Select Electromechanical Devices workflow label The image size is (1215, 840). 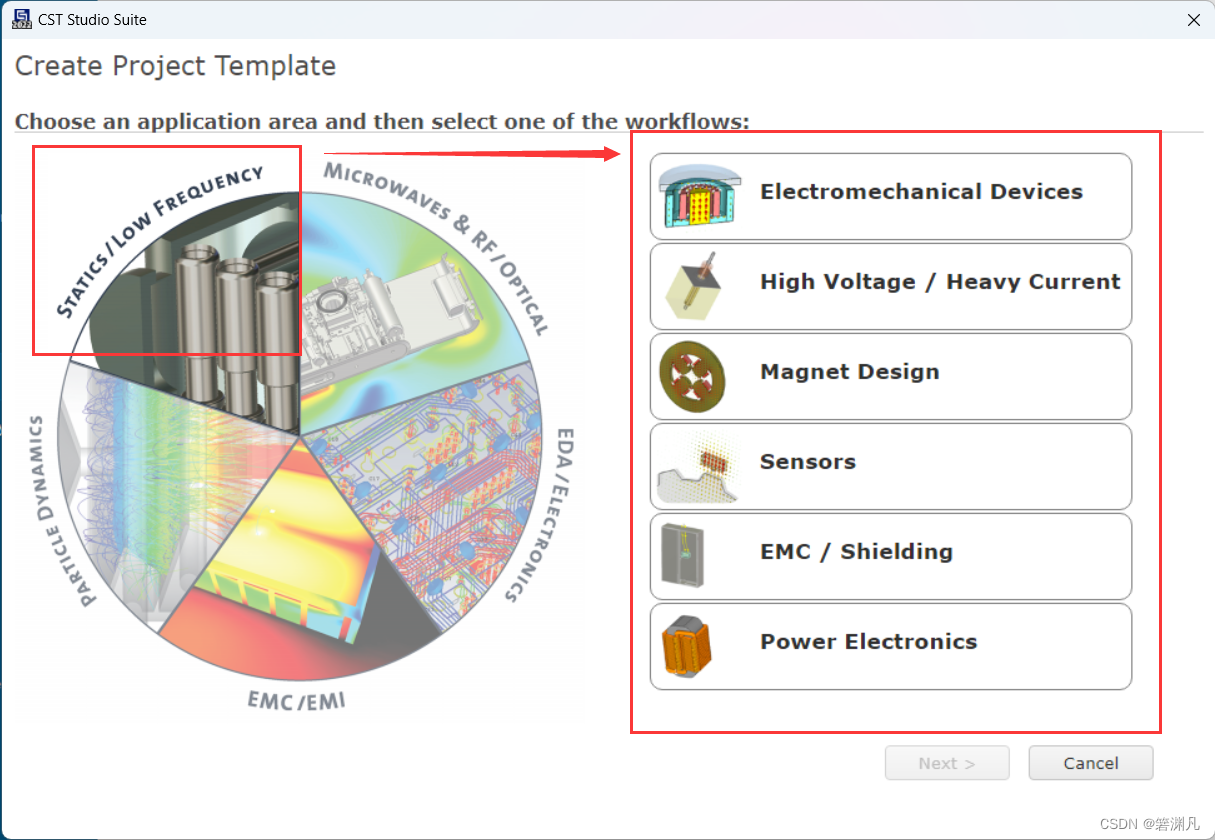(x=921, y=192)
